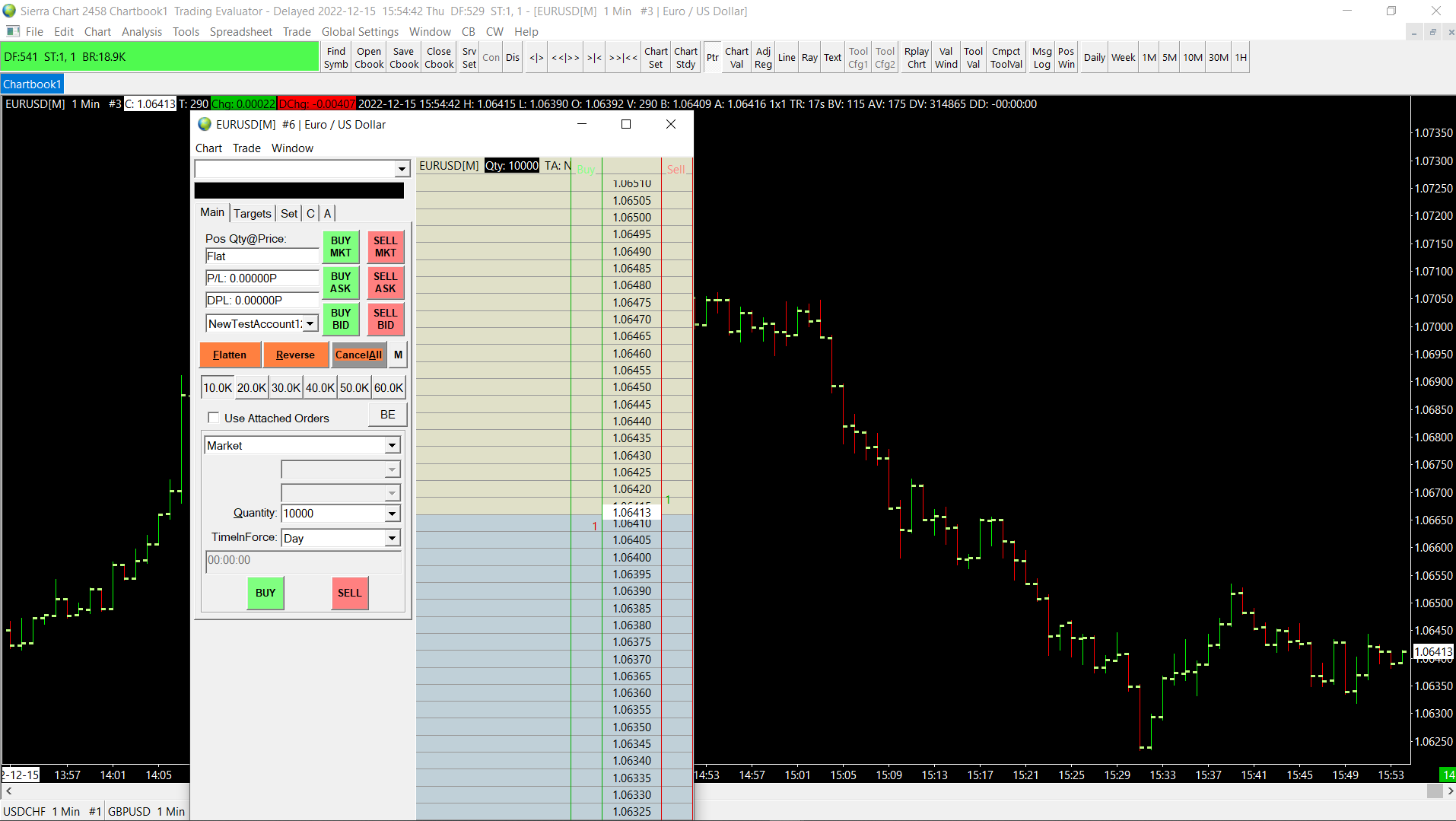Switch to the Targets tab
Viewport: 1456px width, 821px height.
click(253, 214)
